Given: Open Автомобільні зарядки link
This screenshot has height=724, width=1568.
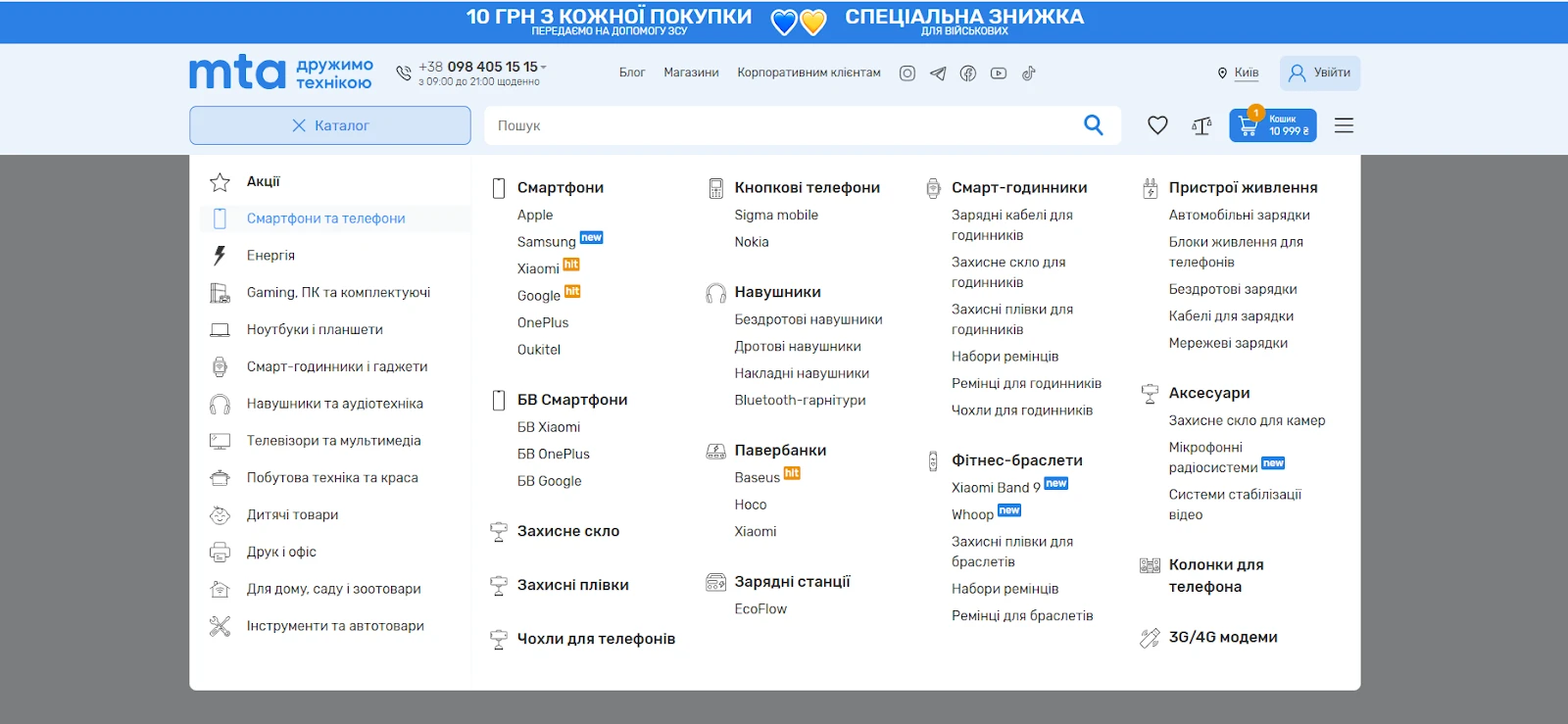Looking at the screenshot, I should click(1239, 216).
